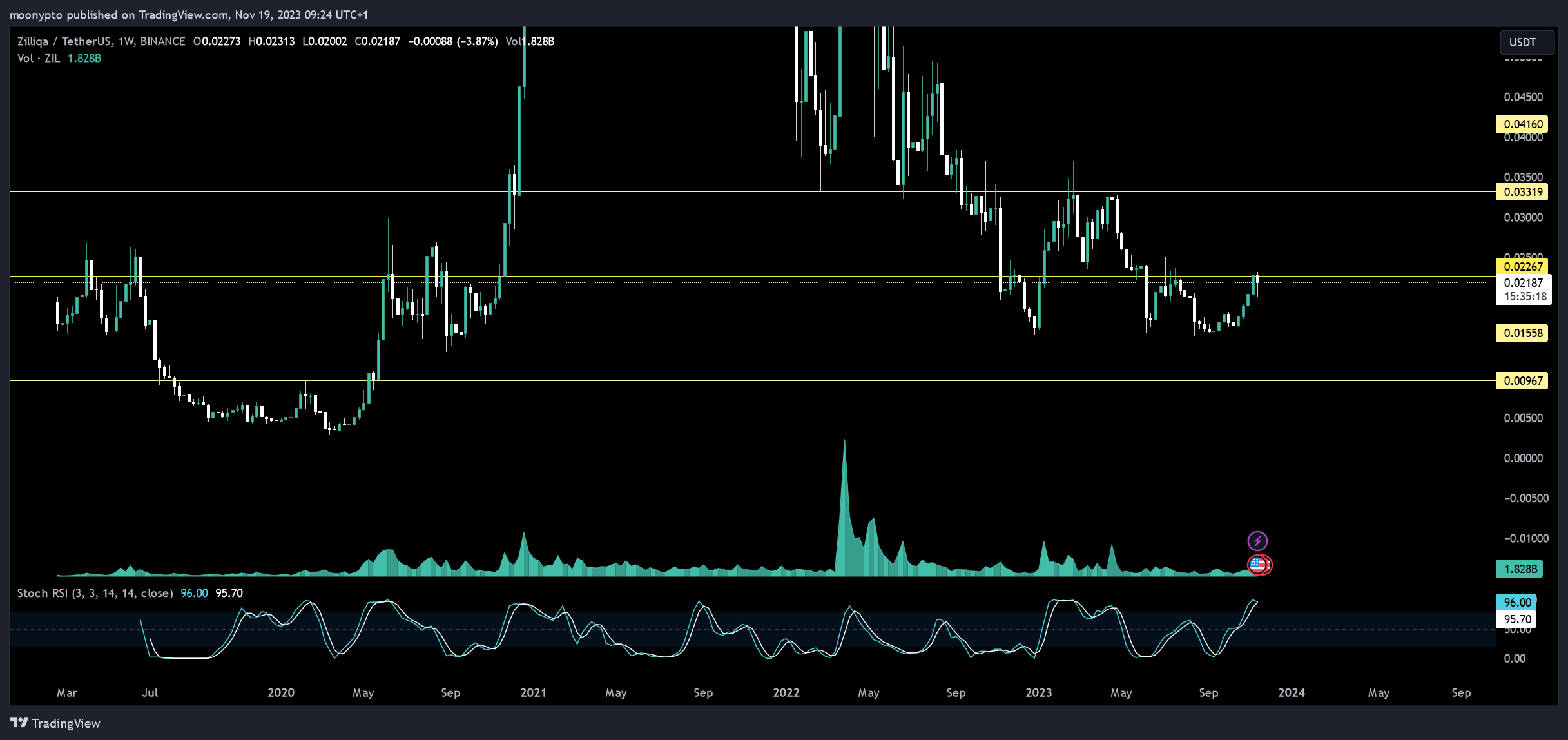Click the Stoch RSI 95.70 axis label
This screenshot has height=740, width=1568.
point(1516,619)
